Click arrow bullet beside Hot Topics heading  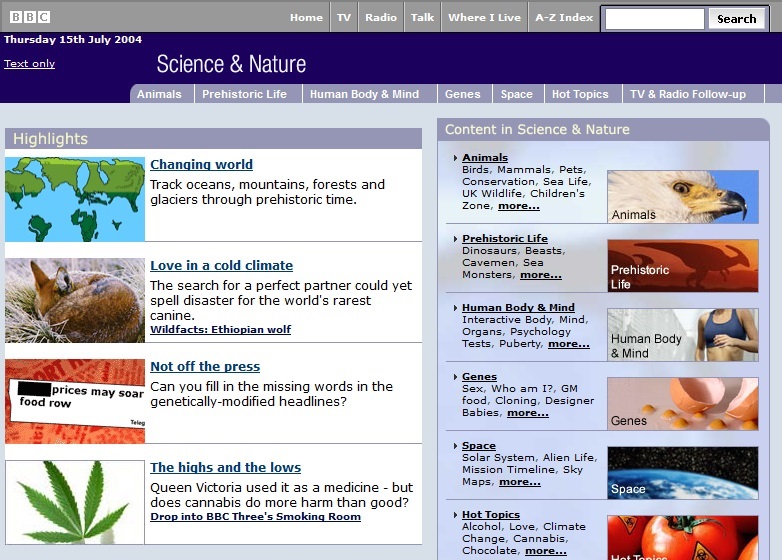pyautogui.click(x=455, y=516)
